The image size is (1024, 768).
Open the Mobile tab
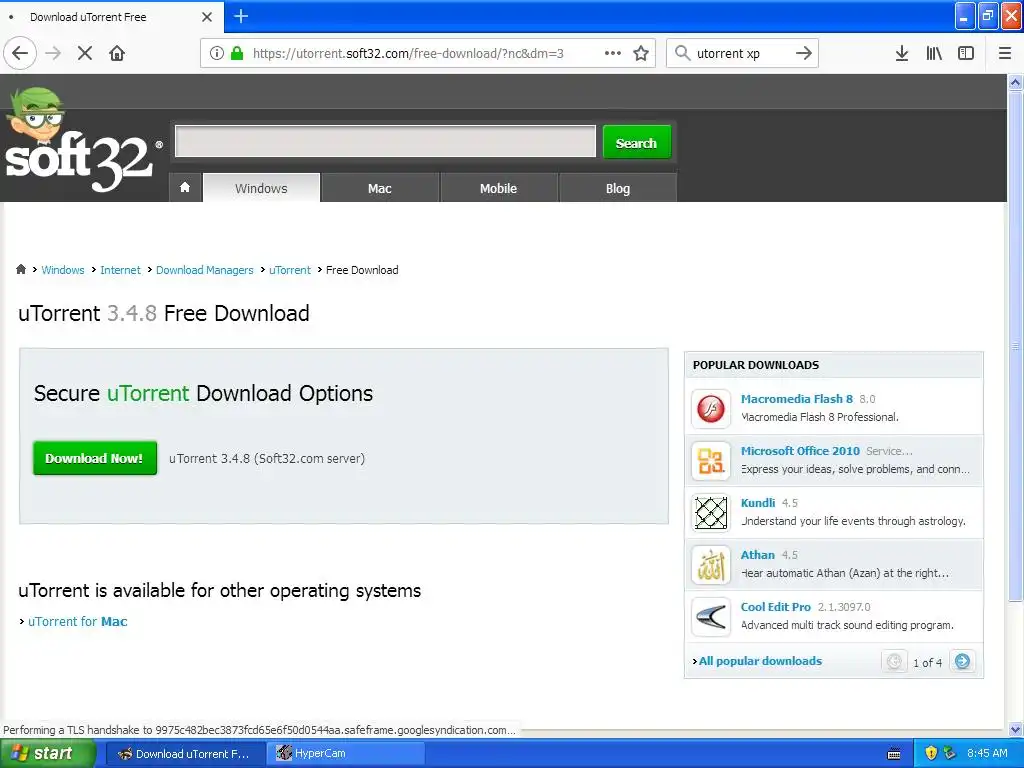pyautogui.click(x=498, y=188)
